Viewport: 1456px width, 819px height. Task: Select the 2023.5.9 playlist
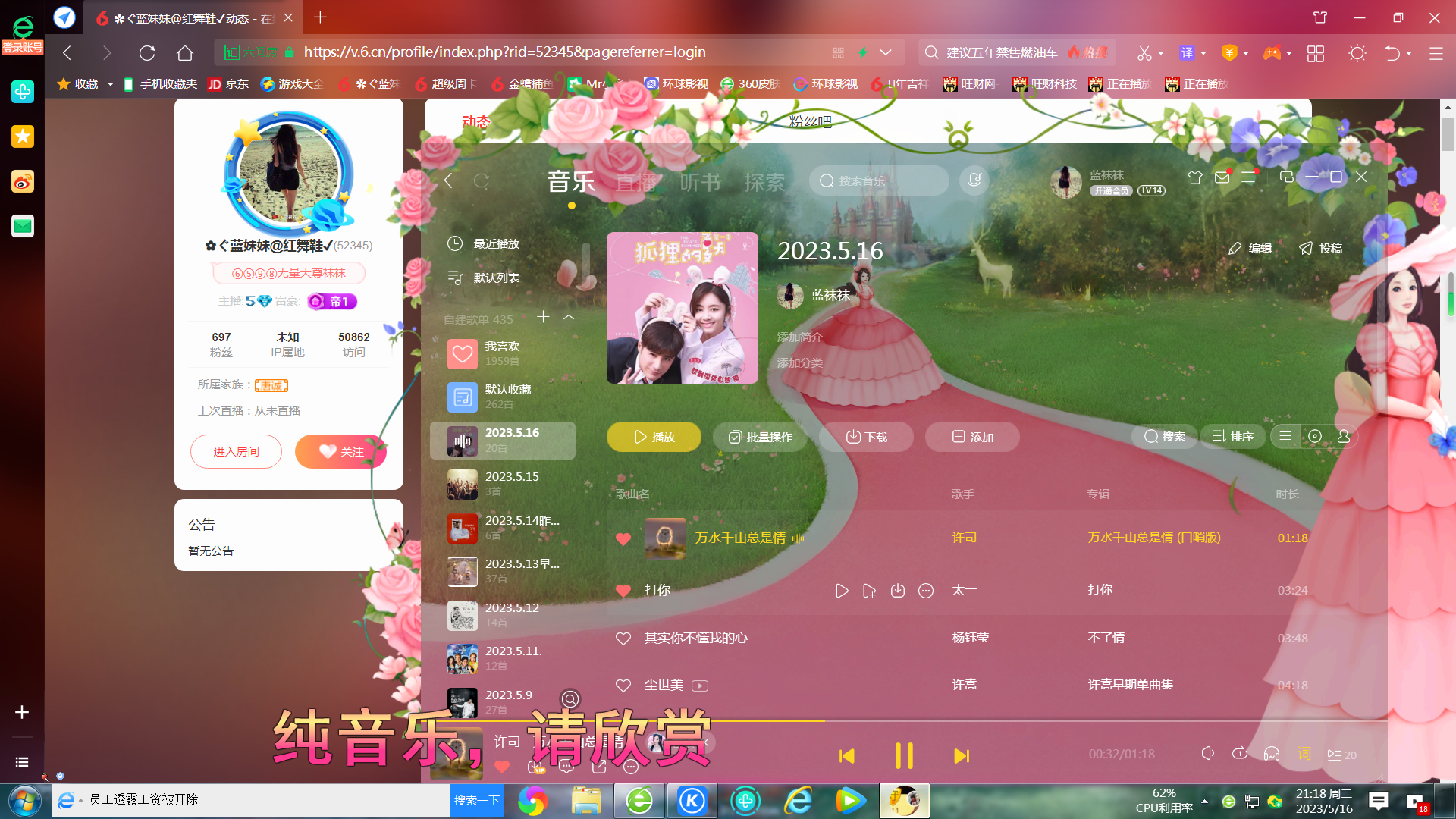[502, 702]
